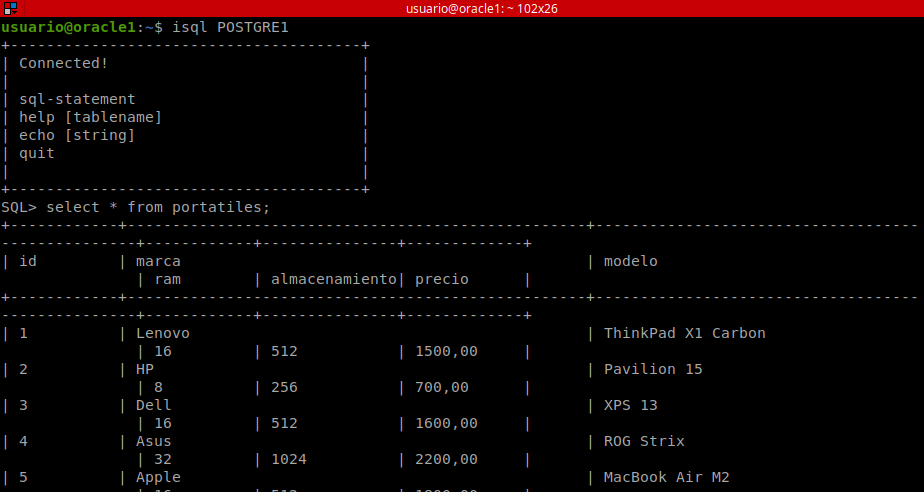
Task: Click the '8' ram value in HP row
Action: pos(159,388)
